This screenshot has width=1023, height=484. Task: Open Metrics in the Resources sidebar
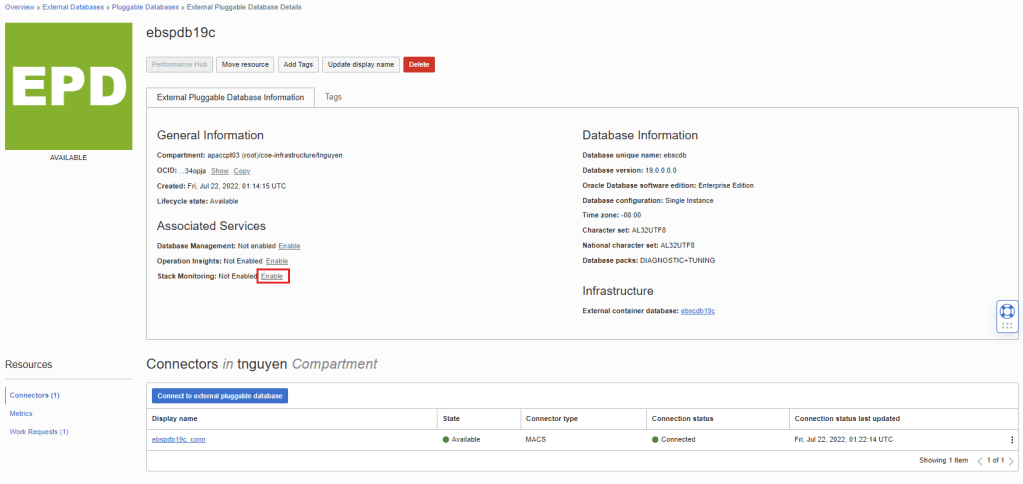coord(21,413)
